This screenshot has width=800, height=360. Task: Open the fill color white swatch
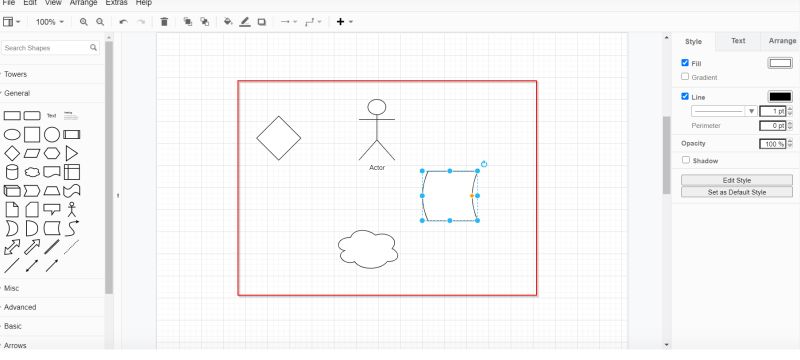pos(780,63)
